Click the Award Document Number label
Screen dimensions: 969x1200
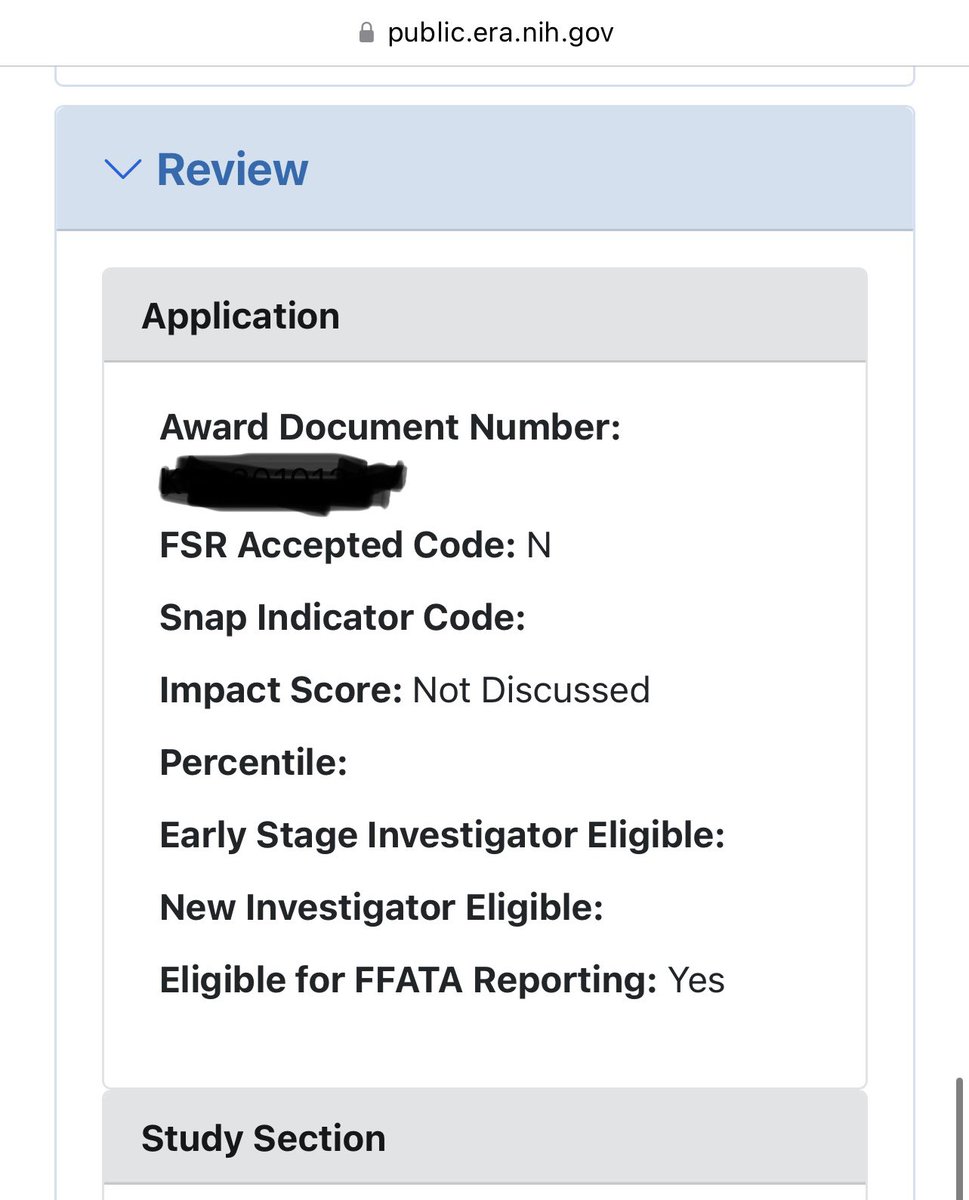pos(391,428)
